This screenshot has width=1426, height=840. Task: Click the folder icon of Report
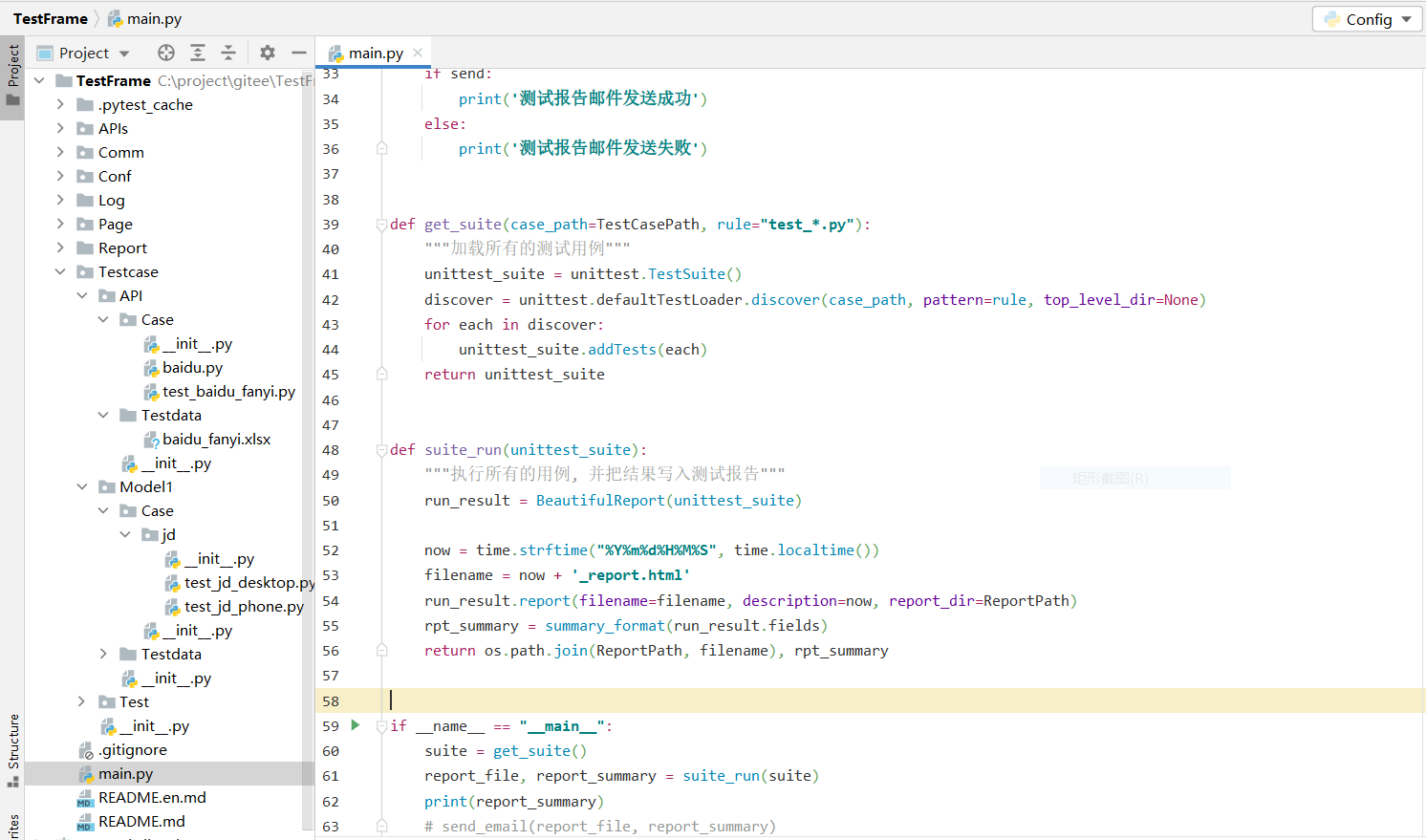[85, 248]
